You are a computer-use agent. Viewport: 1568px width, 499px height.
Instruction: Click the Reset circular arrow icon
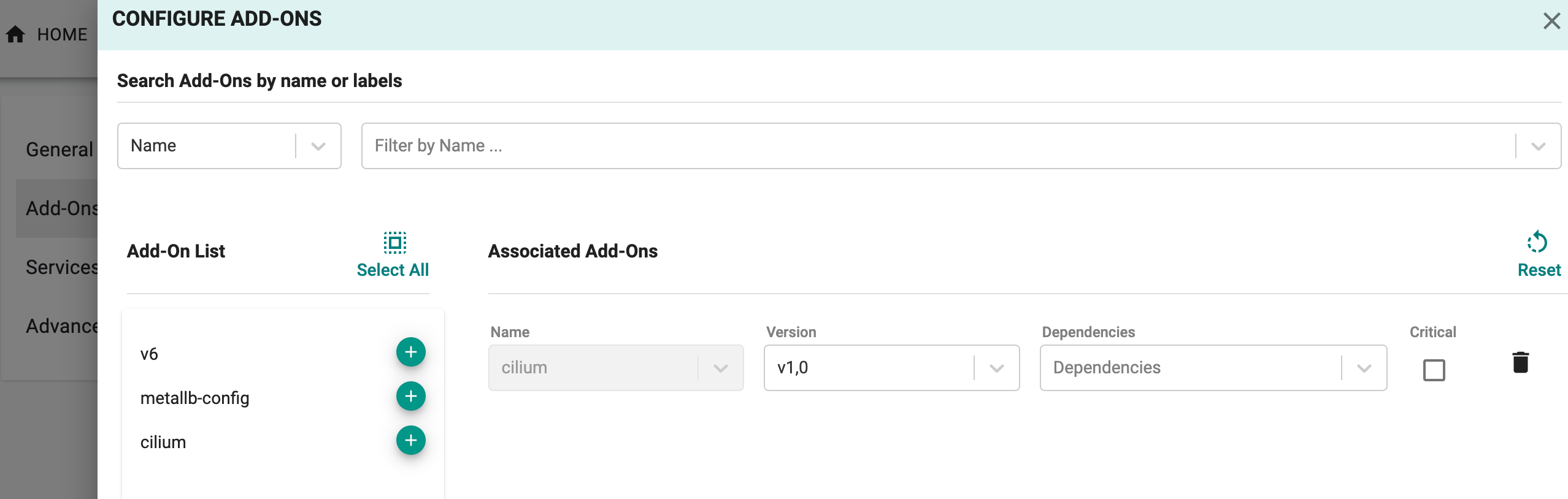(x=1537, y=242)
